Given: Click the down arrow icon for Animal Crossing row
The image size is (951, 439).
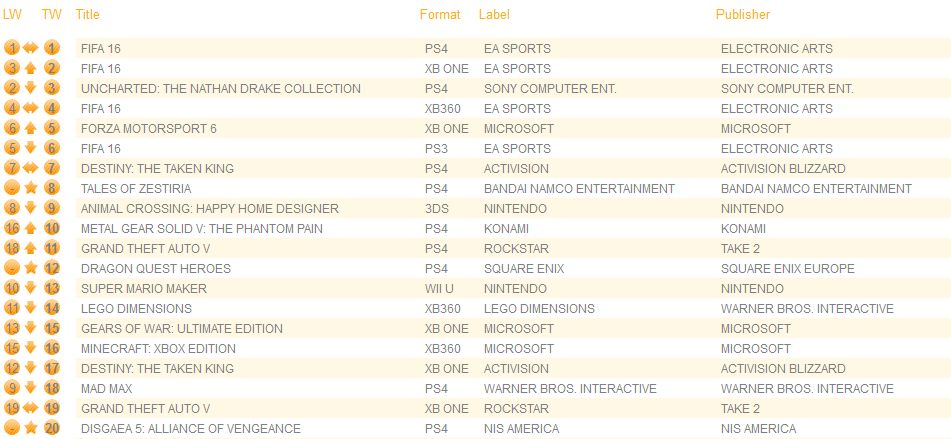Looking at the screenshot, I should pos(30,209).
